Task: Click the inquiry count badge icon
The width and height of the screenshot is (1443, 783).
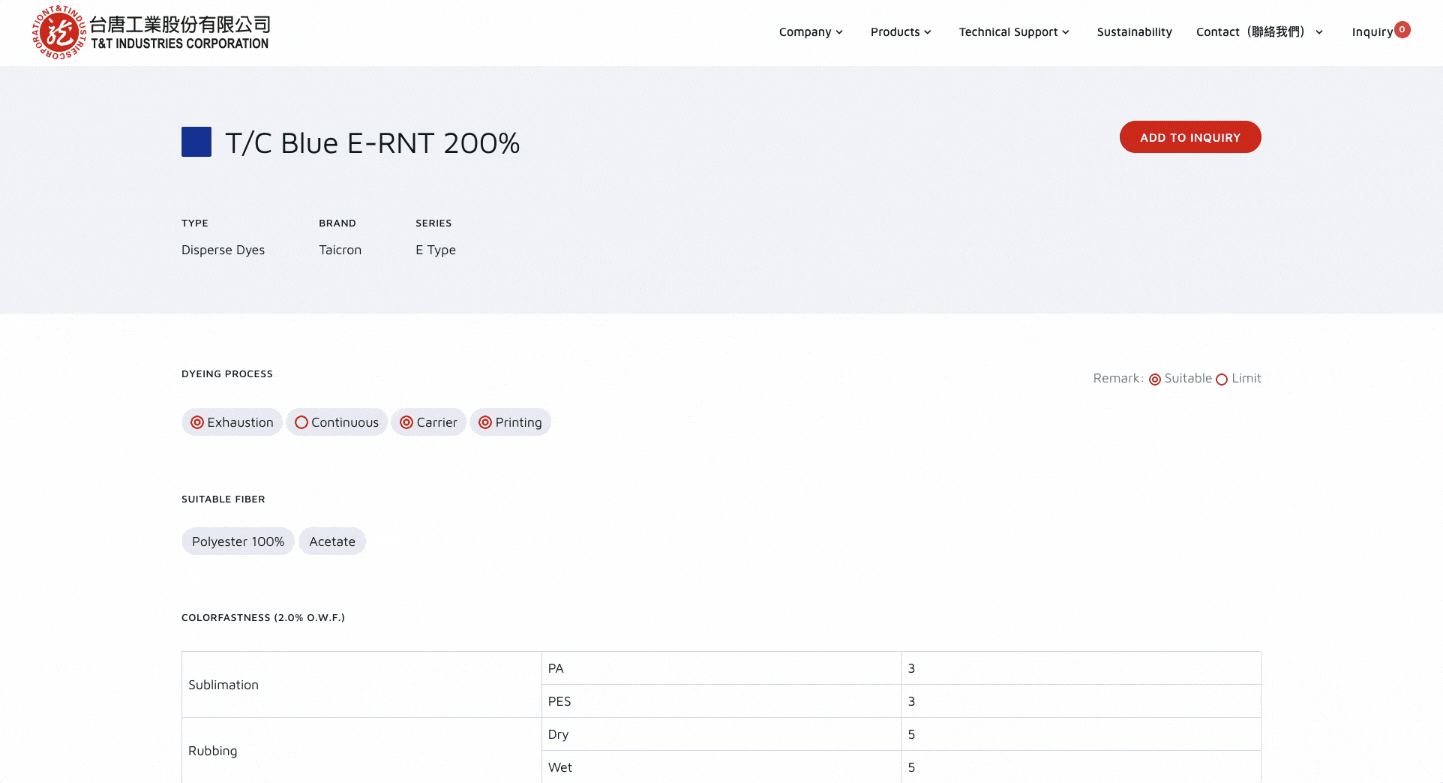Action: point(1402,30)
